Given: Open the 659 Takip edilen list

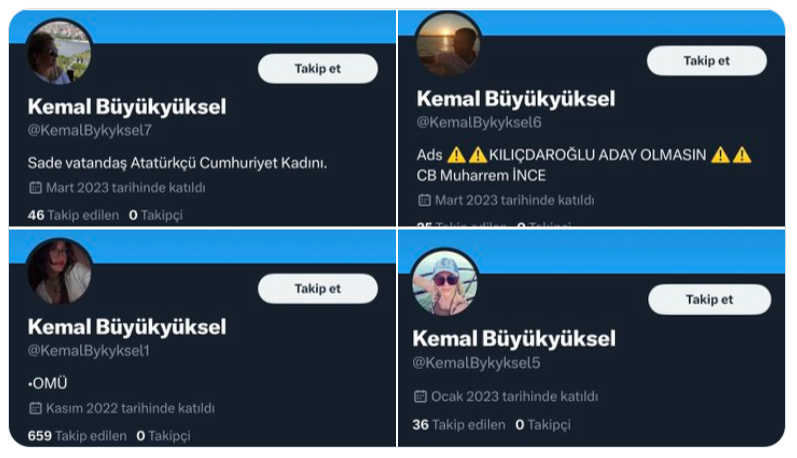Looking at the screenshot, I should 77,436.
